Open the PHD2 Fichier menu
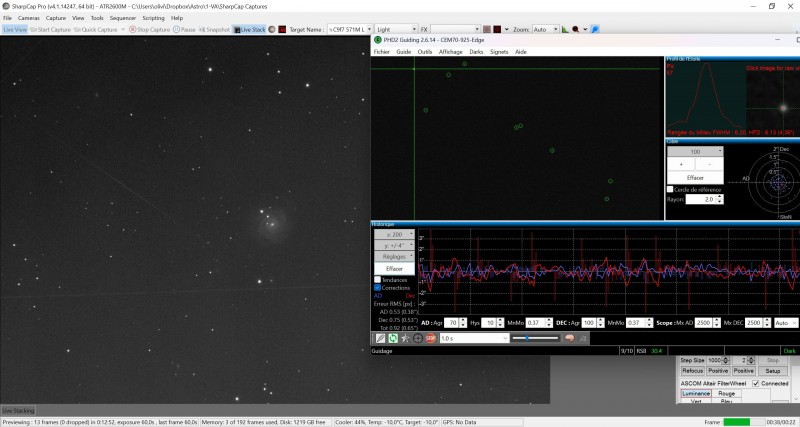Screen dimensions: 800x427 click(x=381, y=52)
